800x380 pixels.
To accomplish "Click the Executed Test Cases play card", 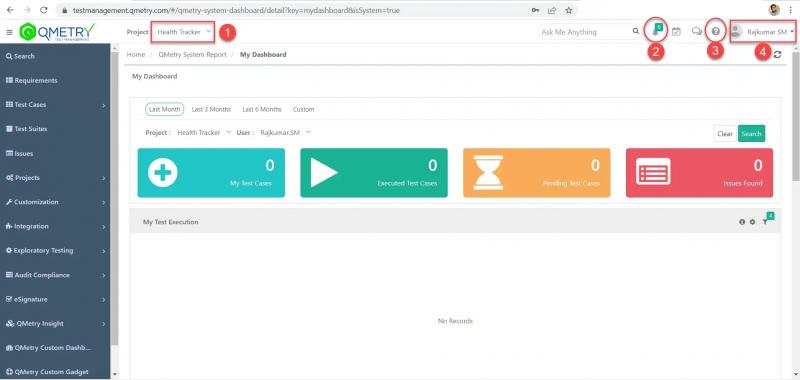I will pos(374,172).
